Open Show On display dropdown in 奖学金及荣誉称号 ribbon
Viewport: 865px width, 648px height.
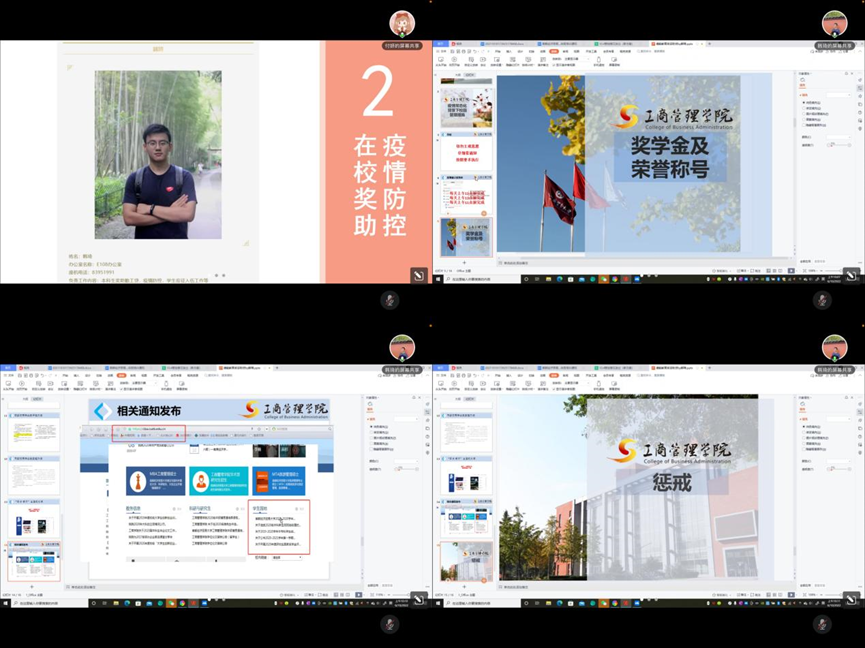coord(576,59)
